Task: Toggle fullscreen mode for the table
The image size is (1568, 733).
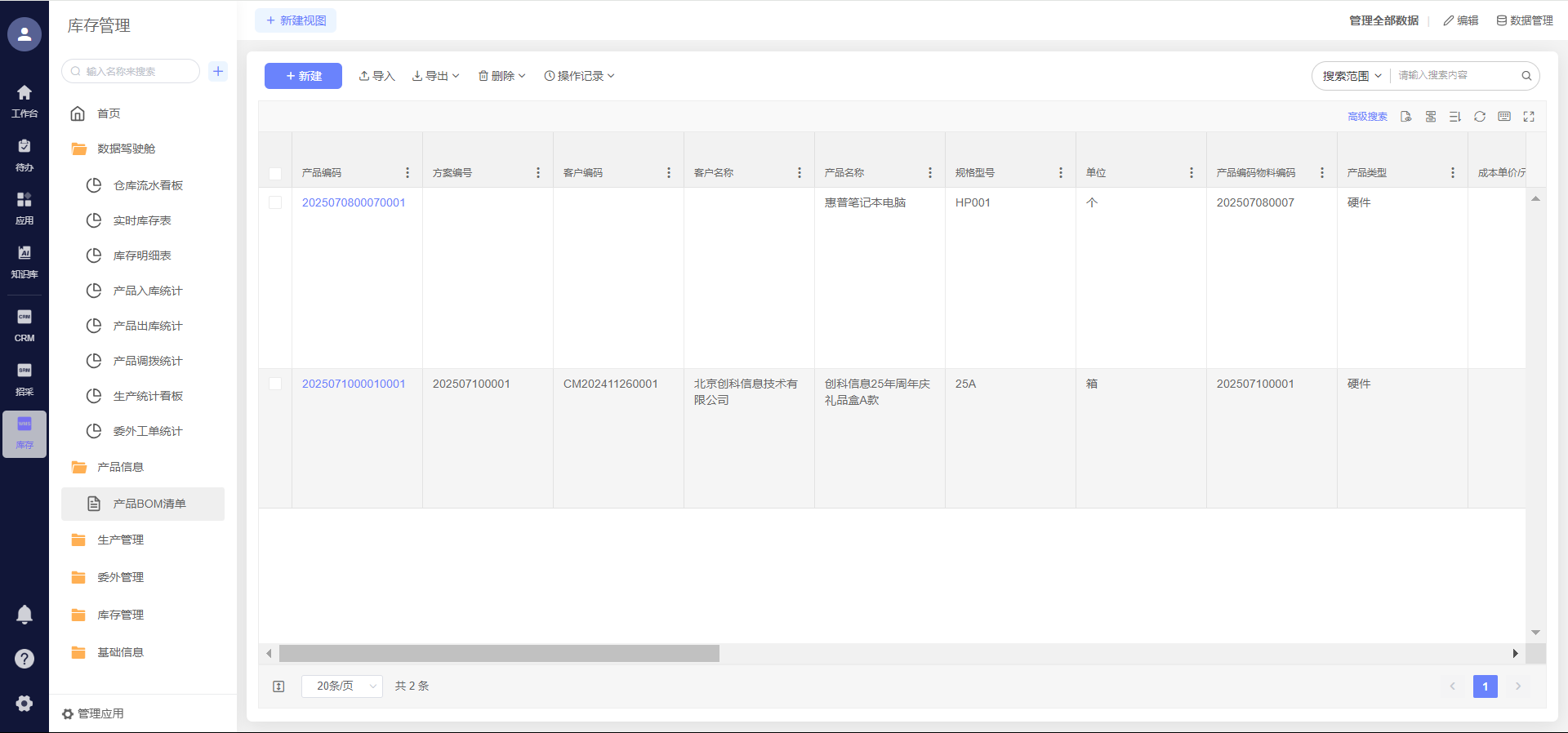Action: coord(1529,117)
